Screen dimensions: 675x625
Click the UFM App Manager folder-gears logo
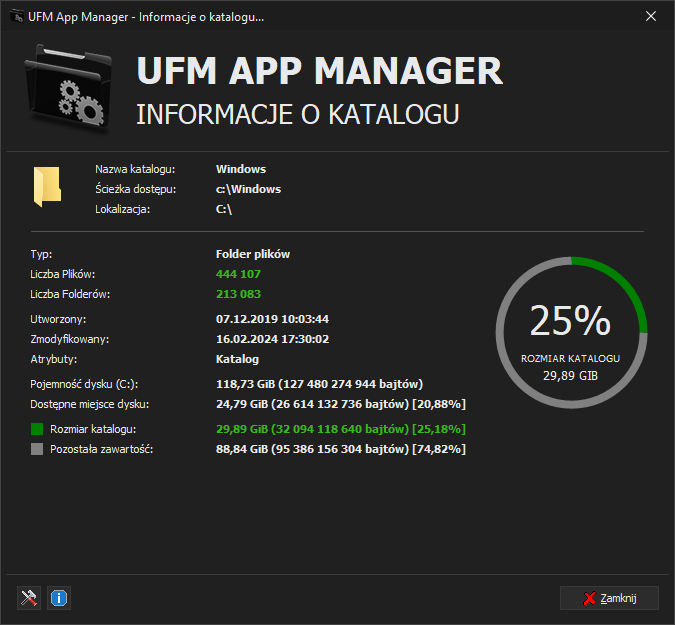tap(68, 88)
